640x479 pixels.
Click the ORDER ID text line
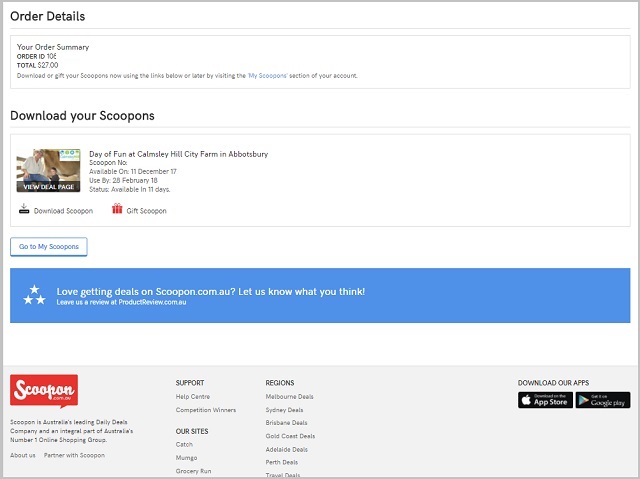(36, 56)
